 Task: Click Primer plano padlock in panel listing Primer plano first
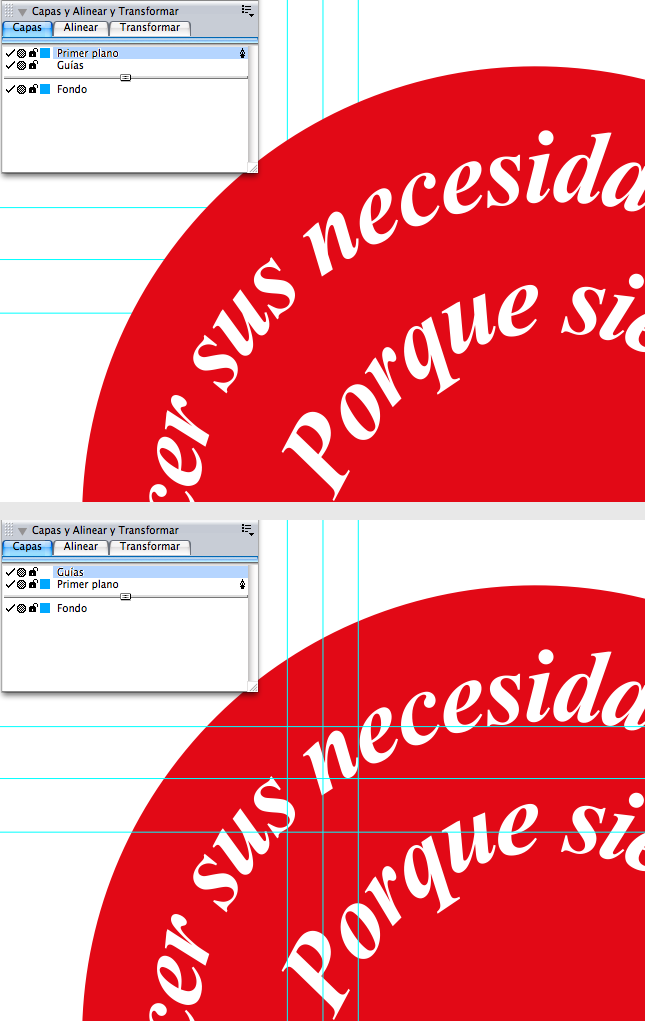coord(33,53)
